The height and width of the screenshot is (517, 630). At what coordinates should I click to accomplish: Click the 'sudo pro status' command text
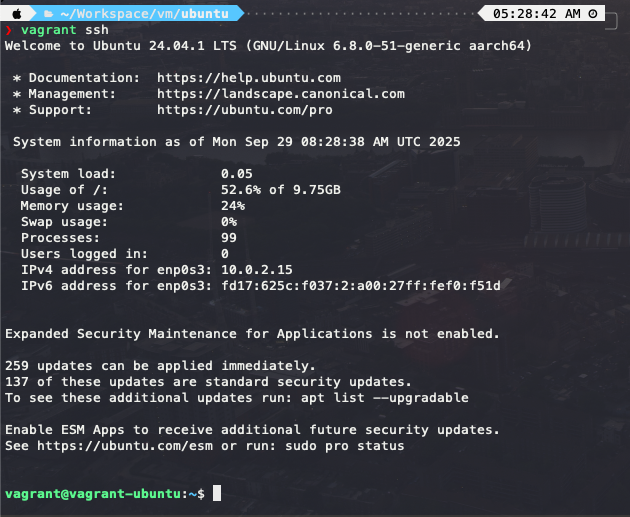345,446
